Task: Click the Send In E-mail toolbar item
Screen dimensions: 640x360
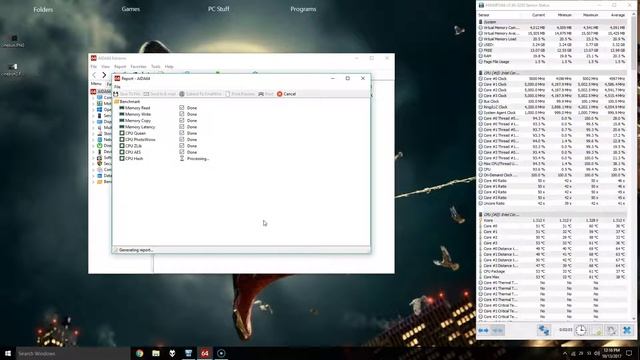Action: pyautogui.click(x=160, y=94)
